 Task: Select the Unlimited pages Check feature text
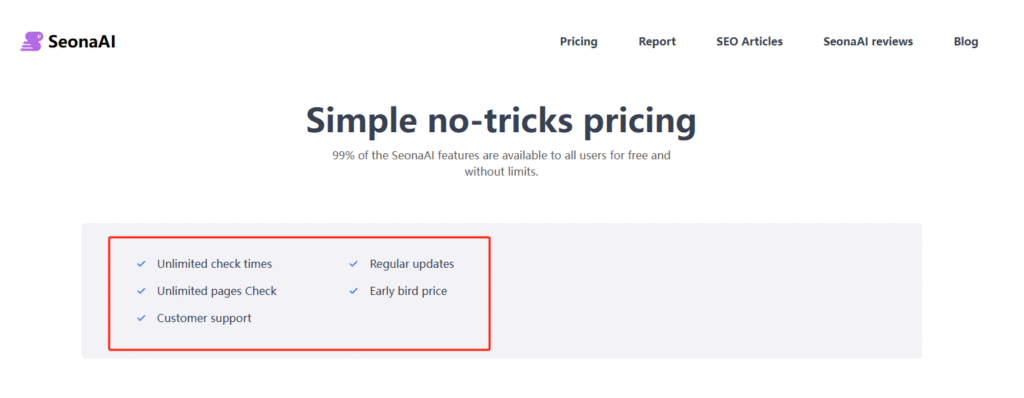click(217, 291)
